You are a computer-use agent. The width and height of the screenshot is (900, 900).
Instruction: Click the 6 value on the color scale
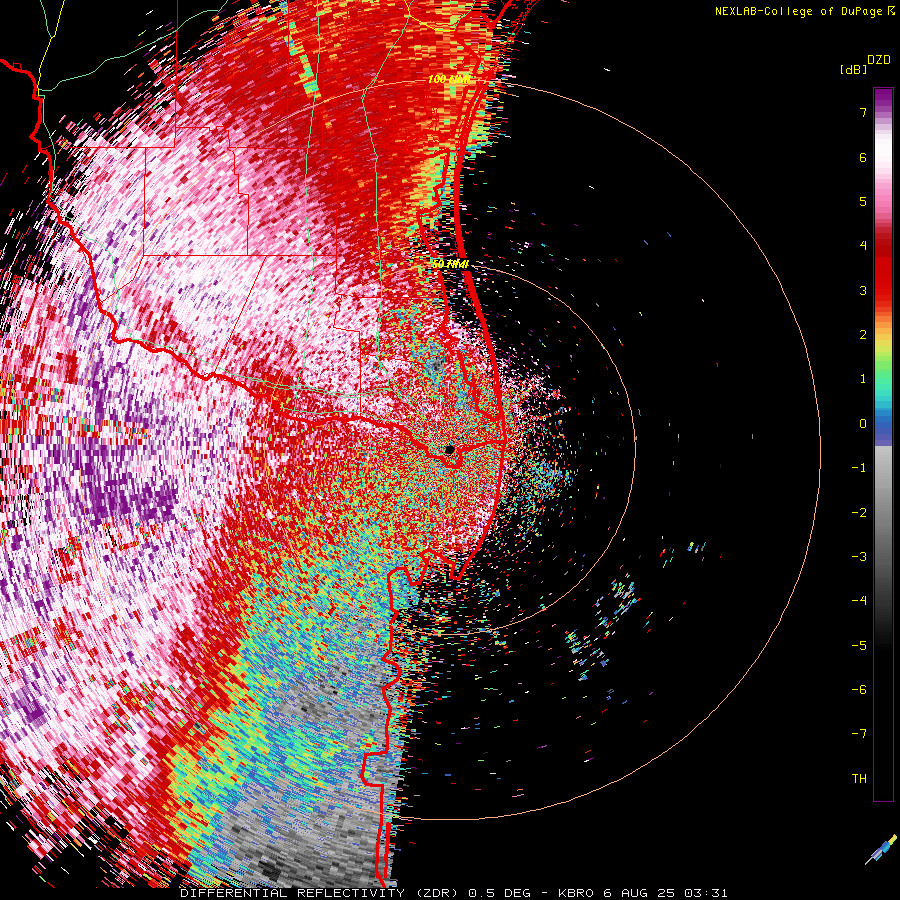(863, 157)
